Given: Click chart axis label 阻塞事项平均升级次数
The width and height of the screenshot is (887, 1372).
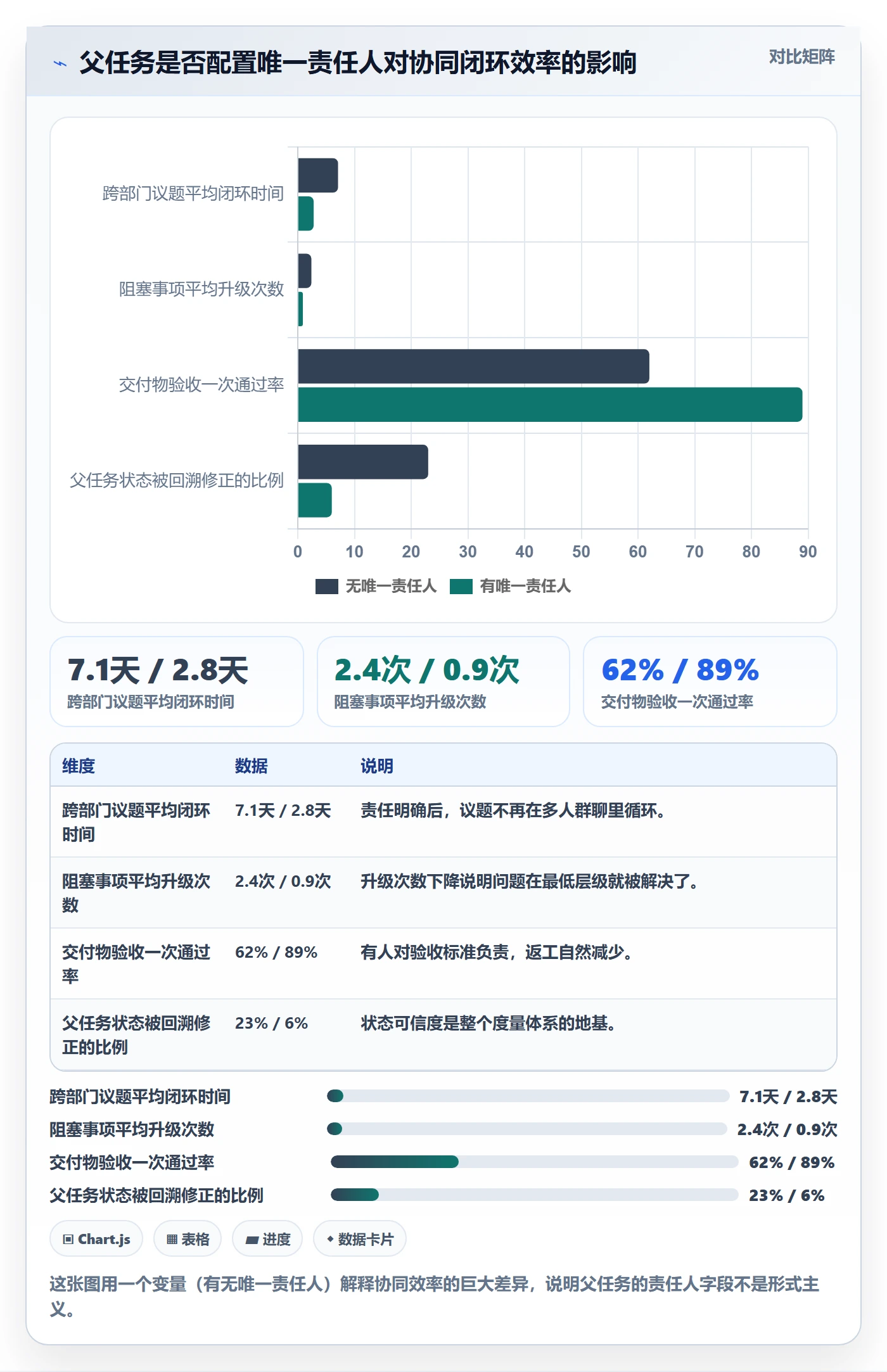Looking at the screenshot, I should tap(201, 289).
